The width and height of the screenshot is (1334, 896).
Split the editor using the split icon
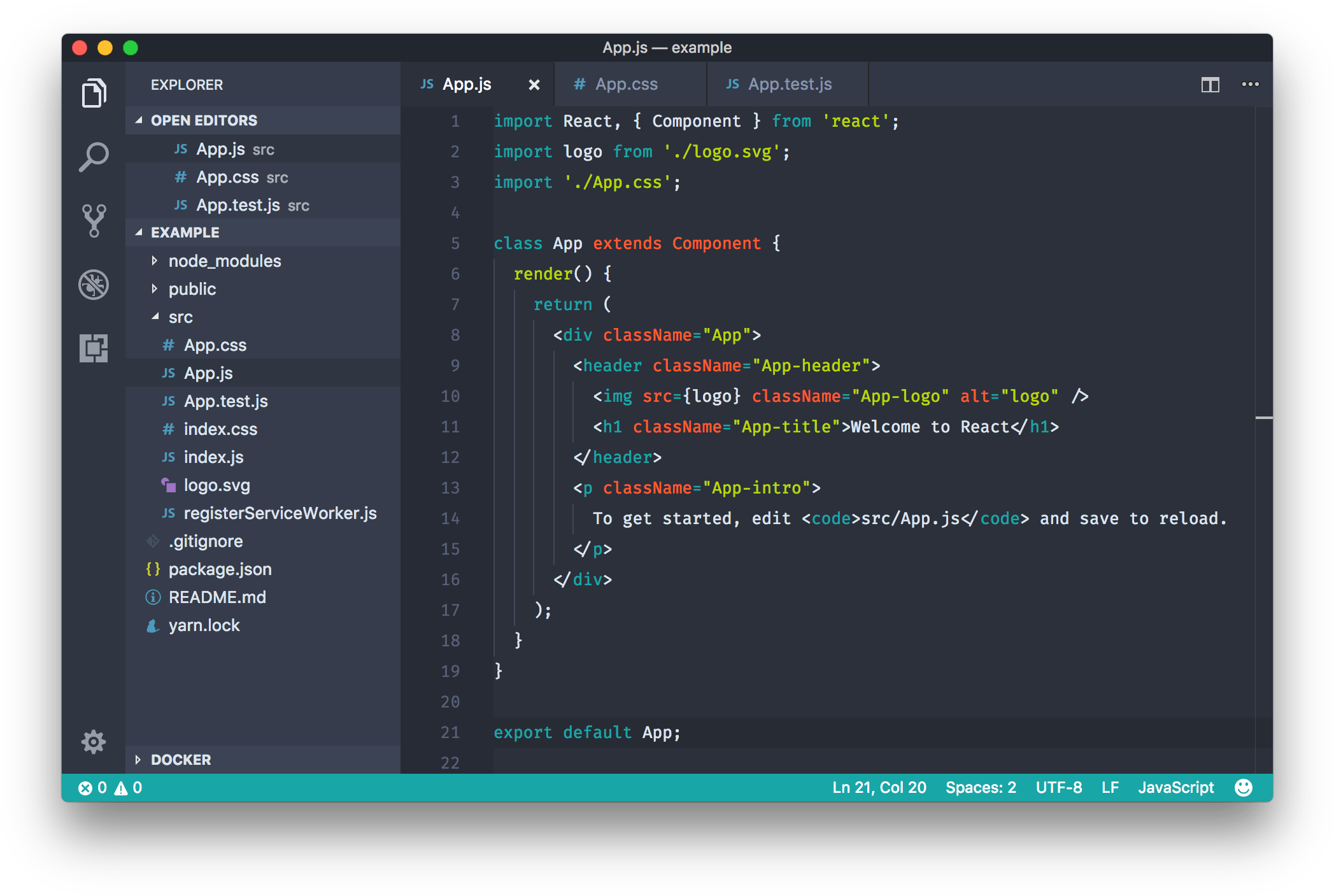tap(1209, 84)
